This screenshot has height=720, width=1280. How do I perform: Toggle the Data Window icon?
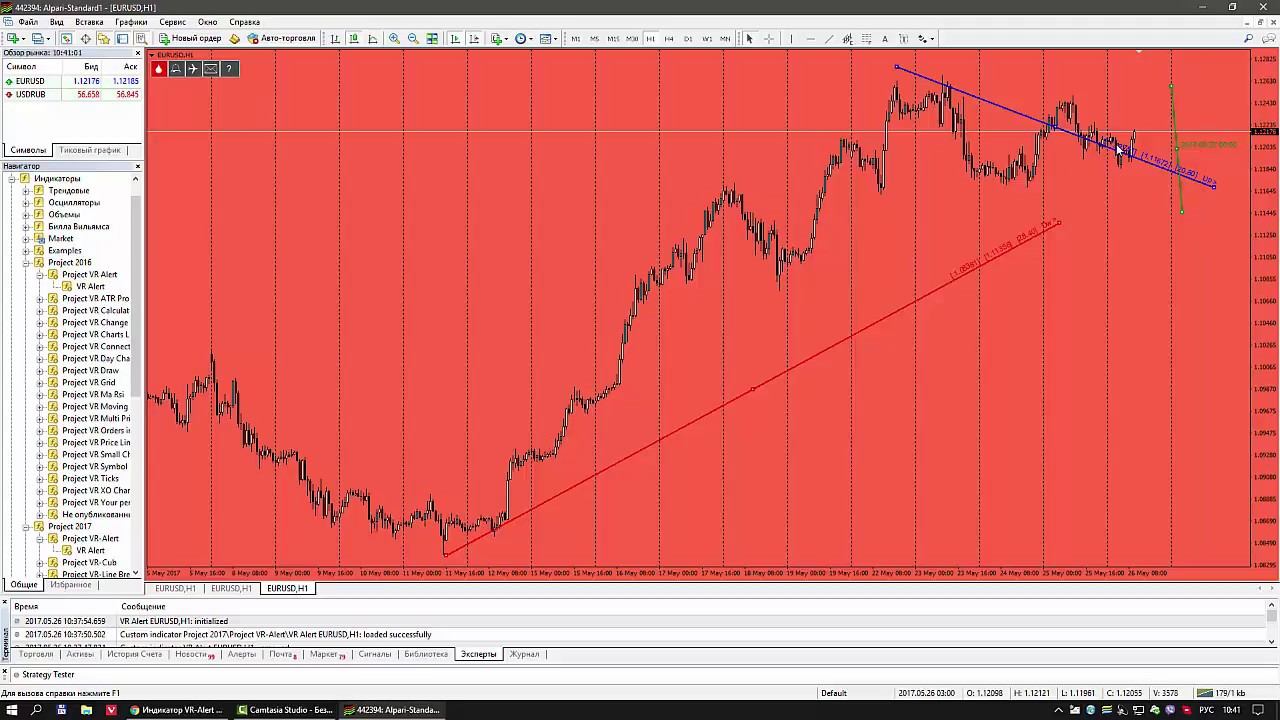point(86,39)
